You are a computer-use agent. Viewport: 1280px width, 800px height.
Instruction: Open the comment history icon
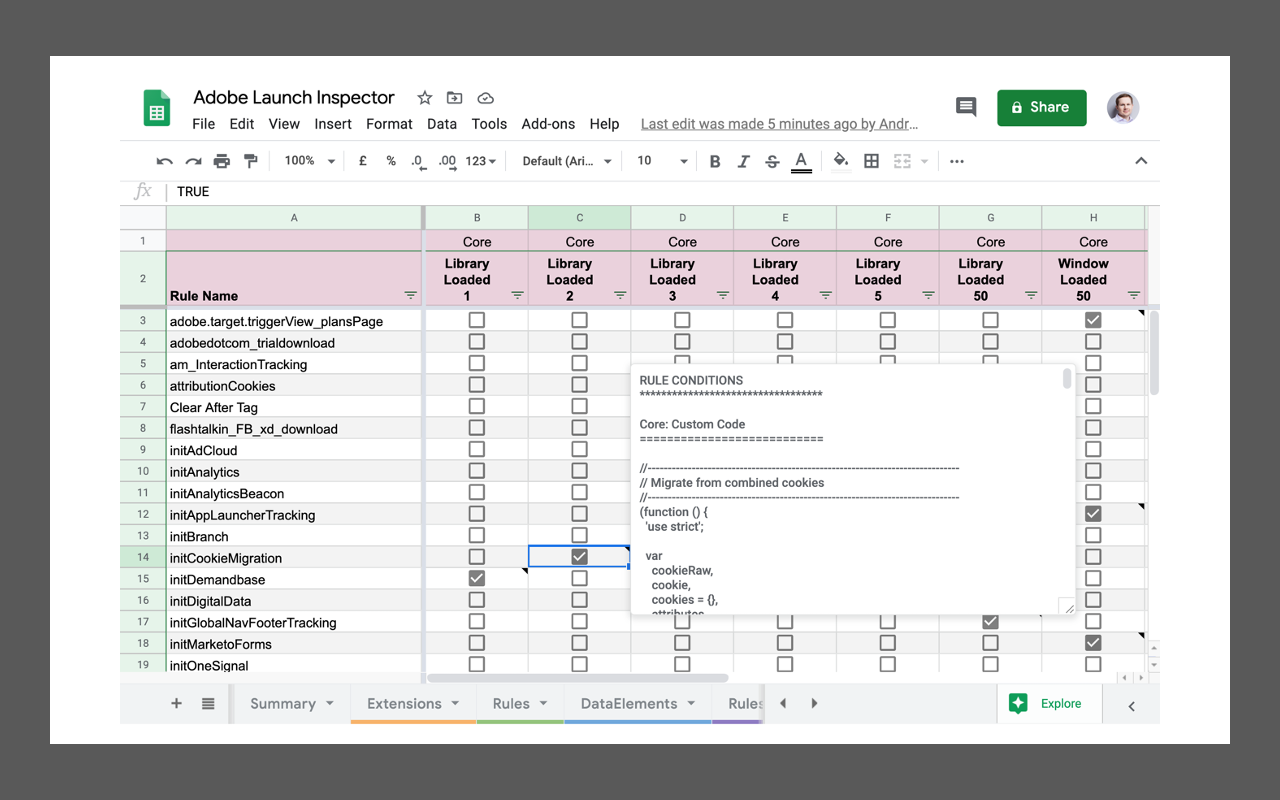click(x=966, y=107)
